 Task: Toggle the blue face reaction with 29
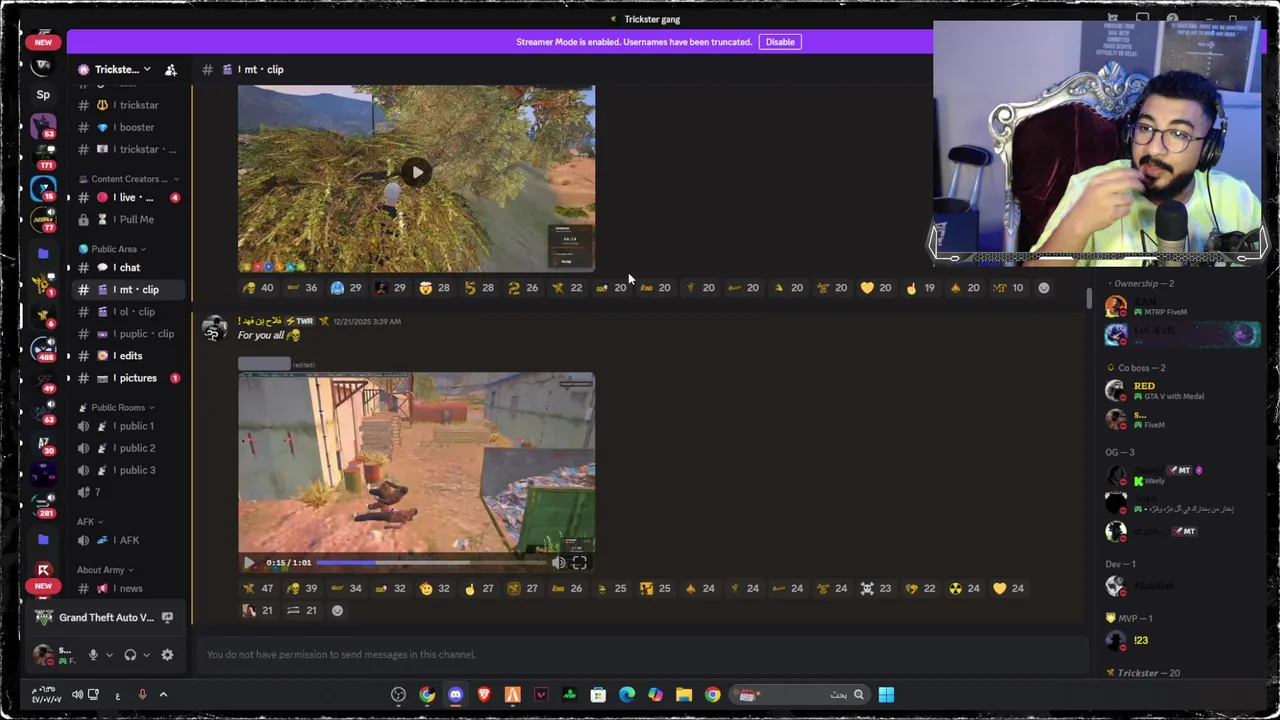(x=346, y=288)
